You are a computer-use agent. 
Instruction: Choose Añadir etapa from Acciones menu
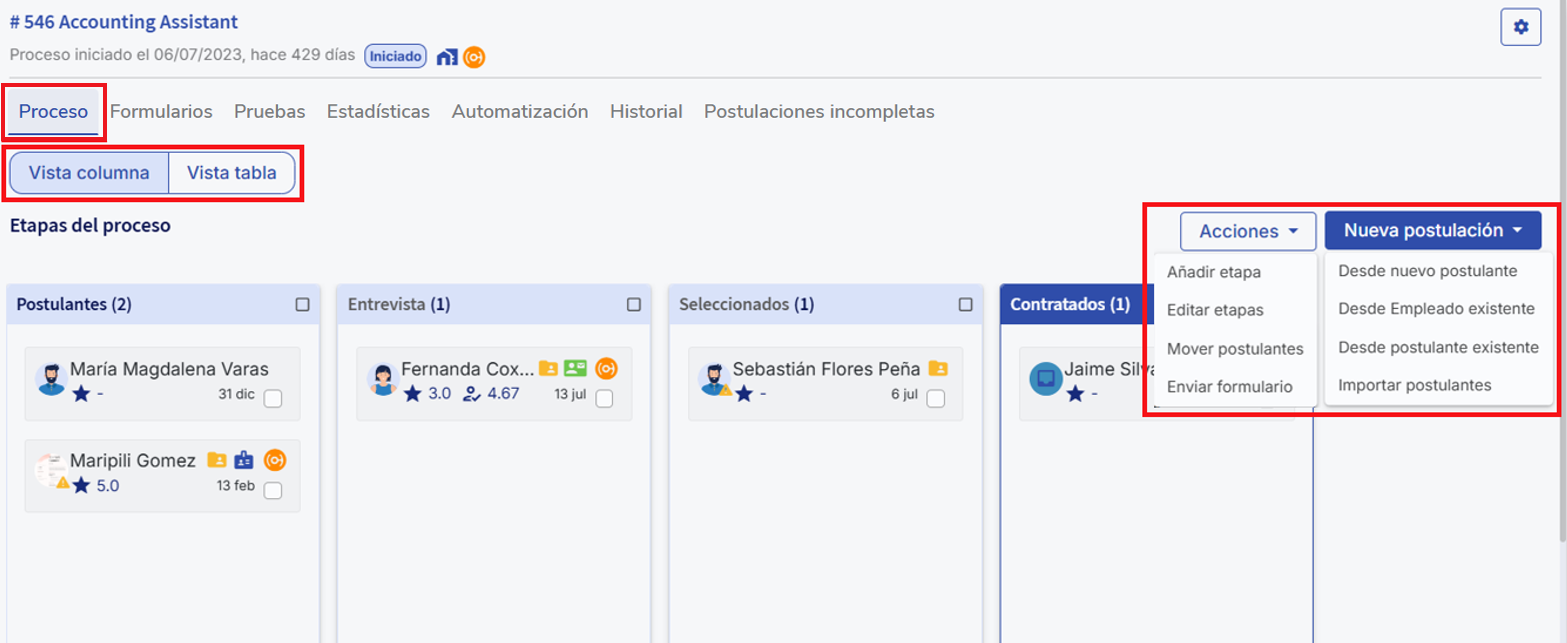coord(1213,272)
